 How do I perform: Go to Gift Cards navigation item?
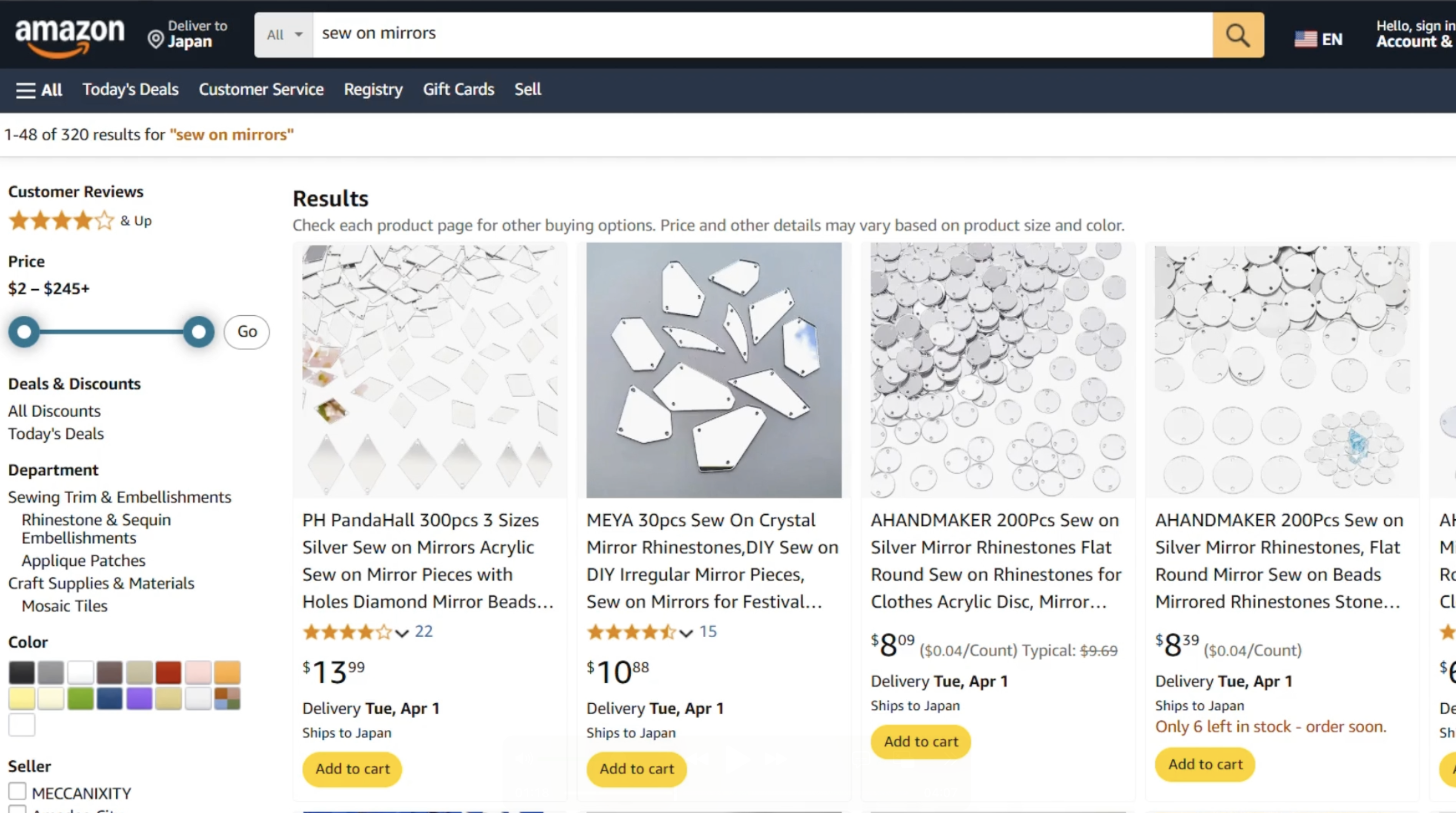[459, 89]
